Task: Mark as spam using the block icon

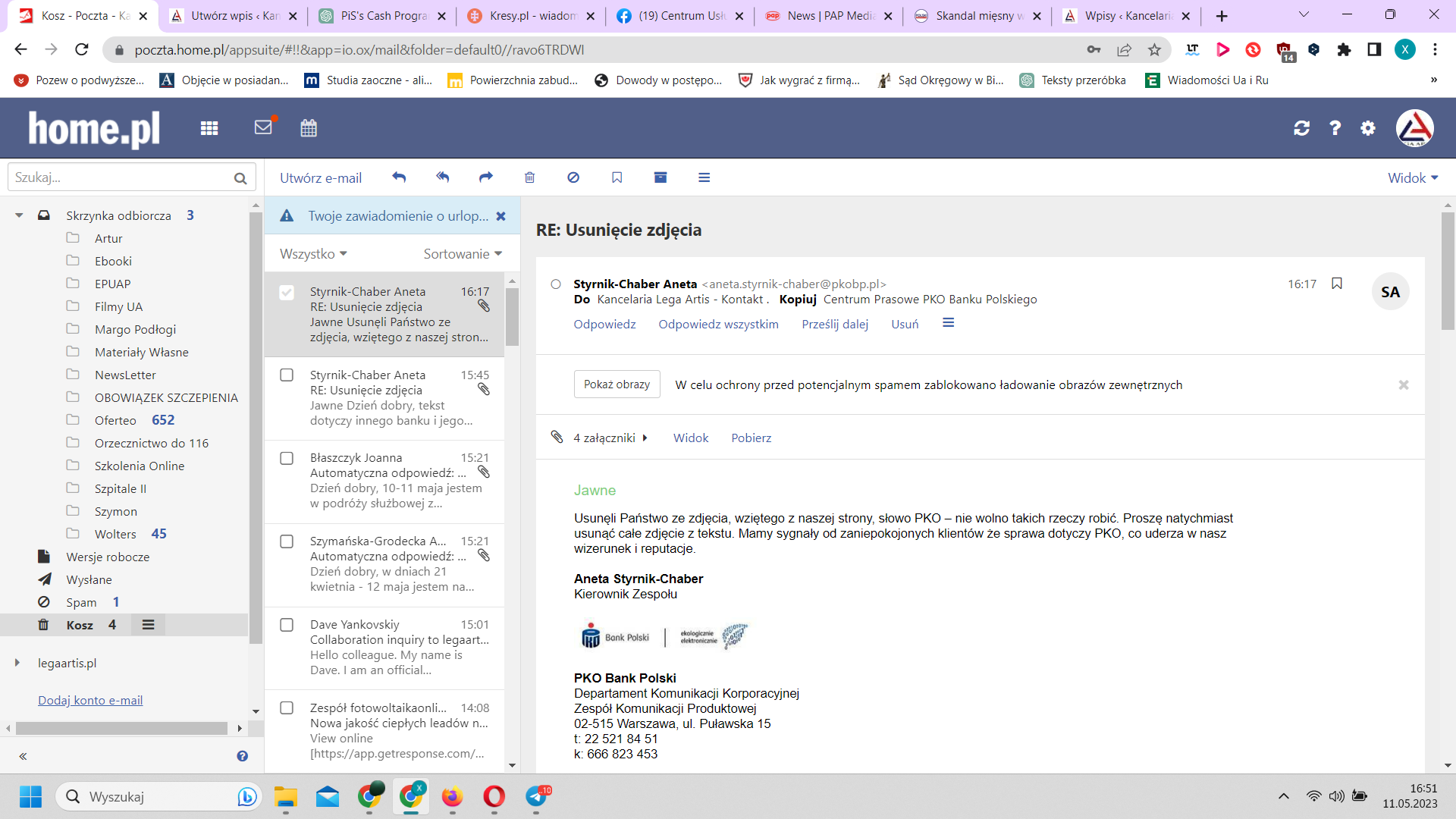Action: (x=573, y=177)
